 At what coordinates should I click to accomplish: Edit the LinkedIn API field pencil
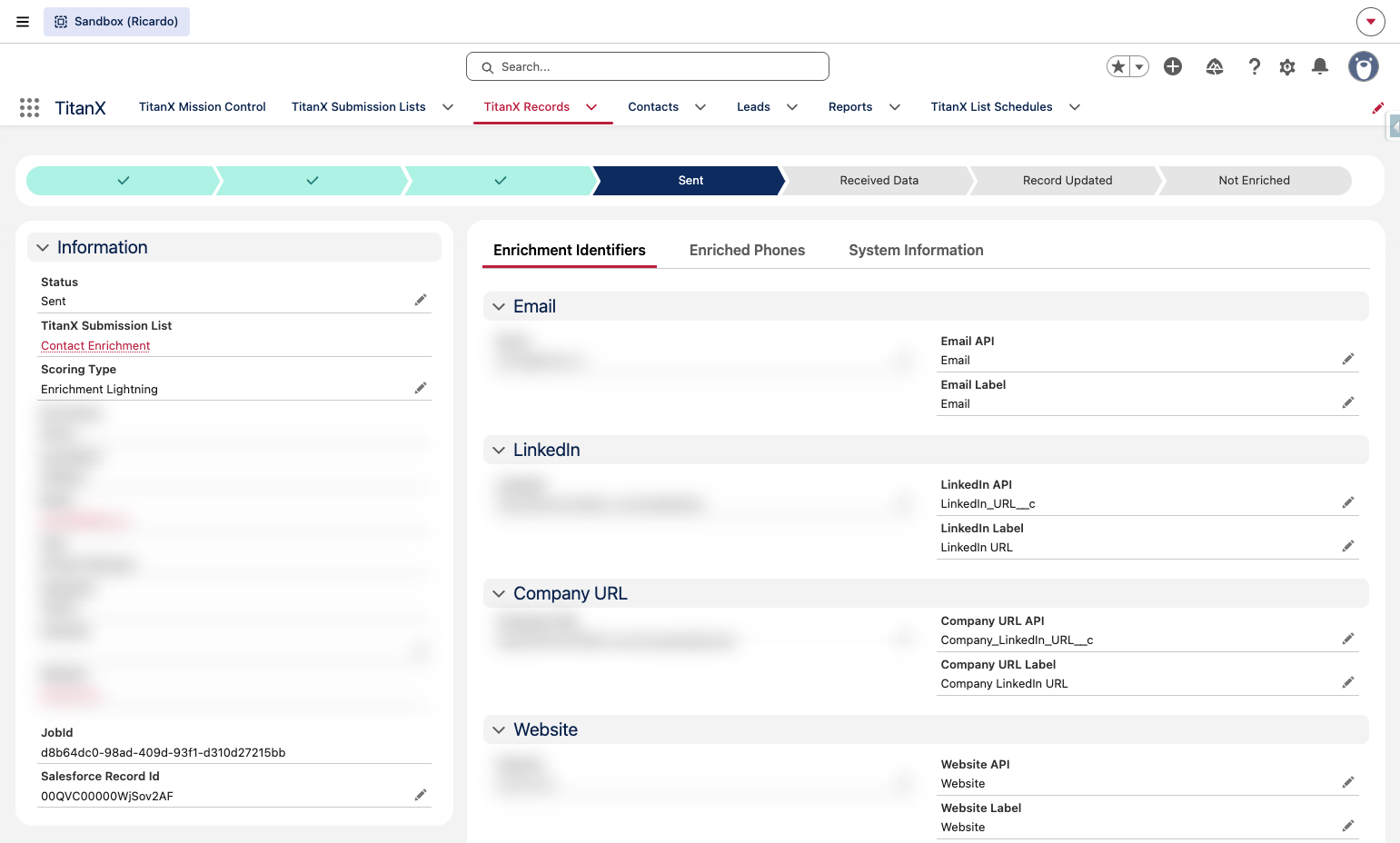point(1348,502)
